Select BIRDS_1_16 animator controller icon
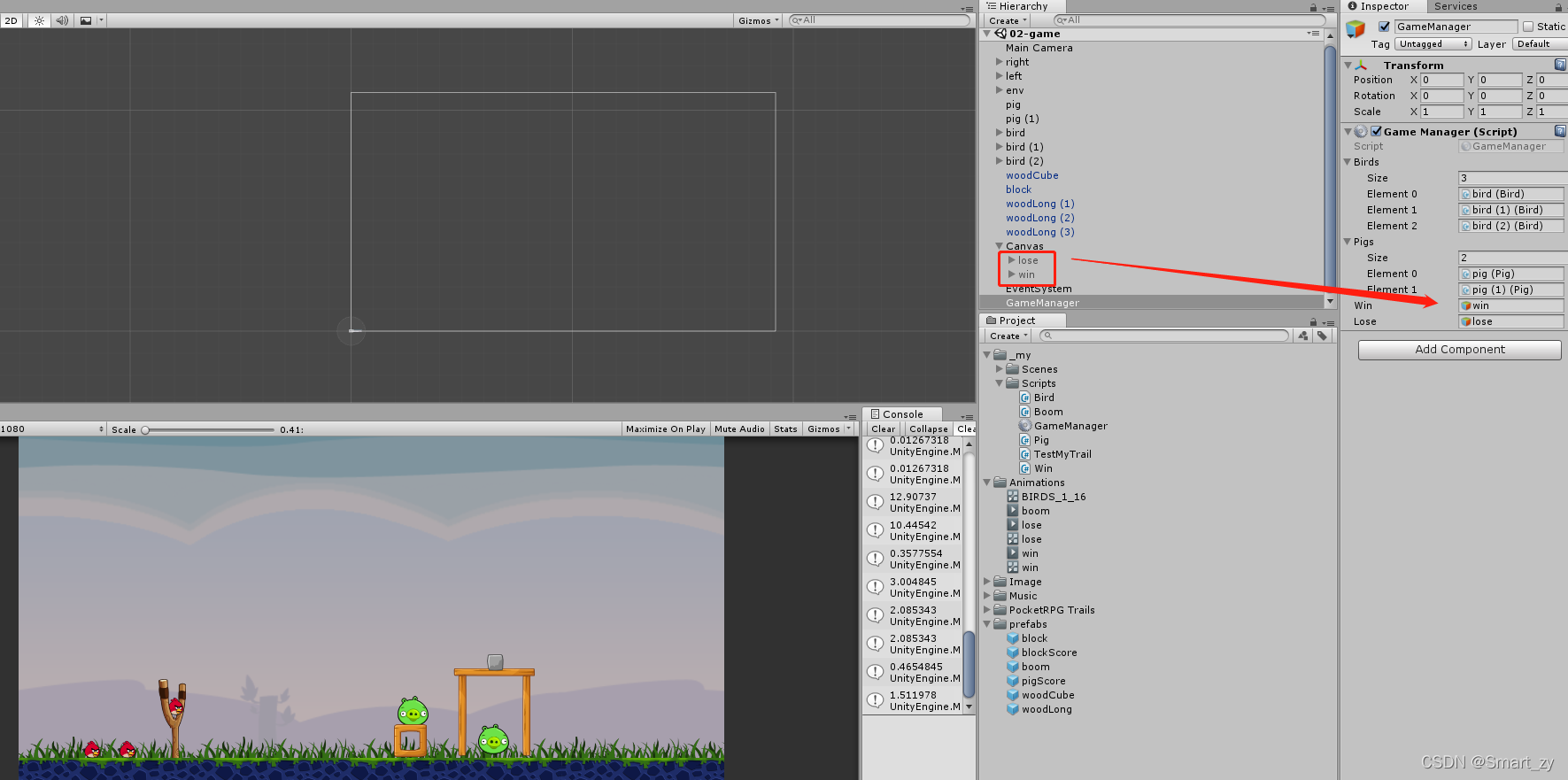The height and width of the screenshot is (780, 1568). pos(1013,497)
